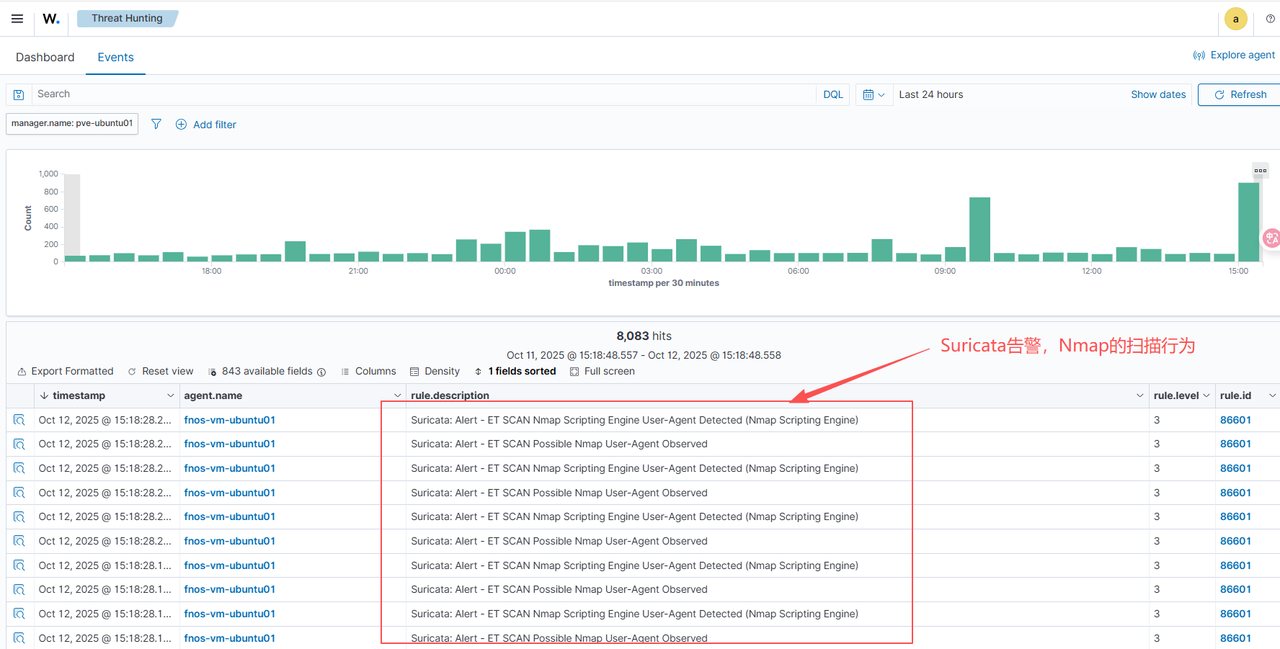Select the Events tab
This screenshot has width=1280, height=649.
point(115,57)
